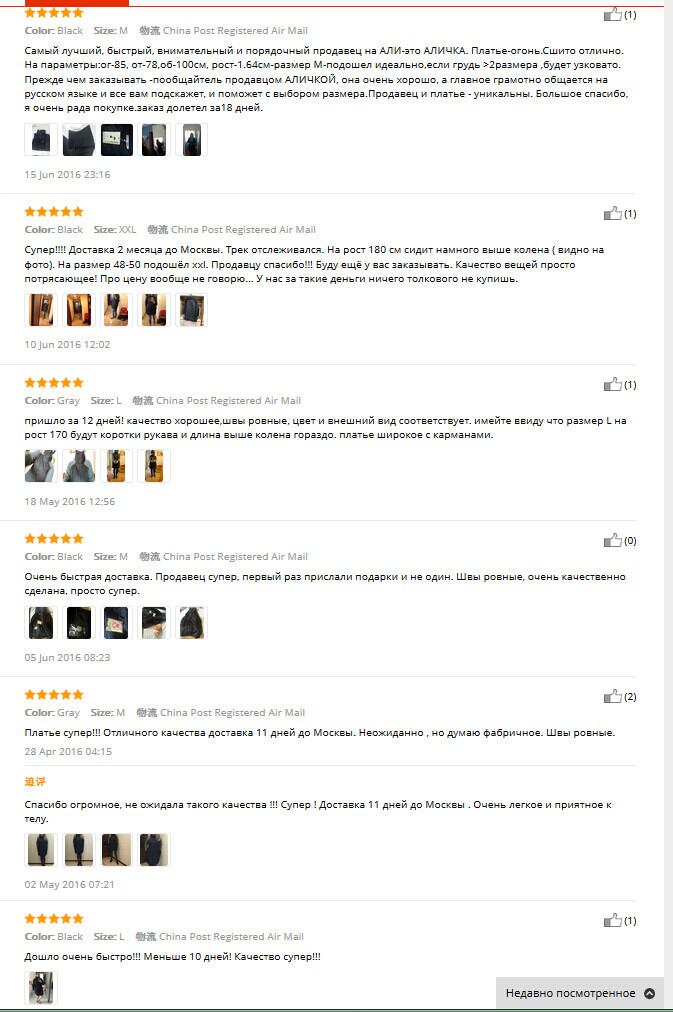Open first photo in the 15 Jun review
The height and width of the screenshot is (1012, 673).
coord(41,140)
